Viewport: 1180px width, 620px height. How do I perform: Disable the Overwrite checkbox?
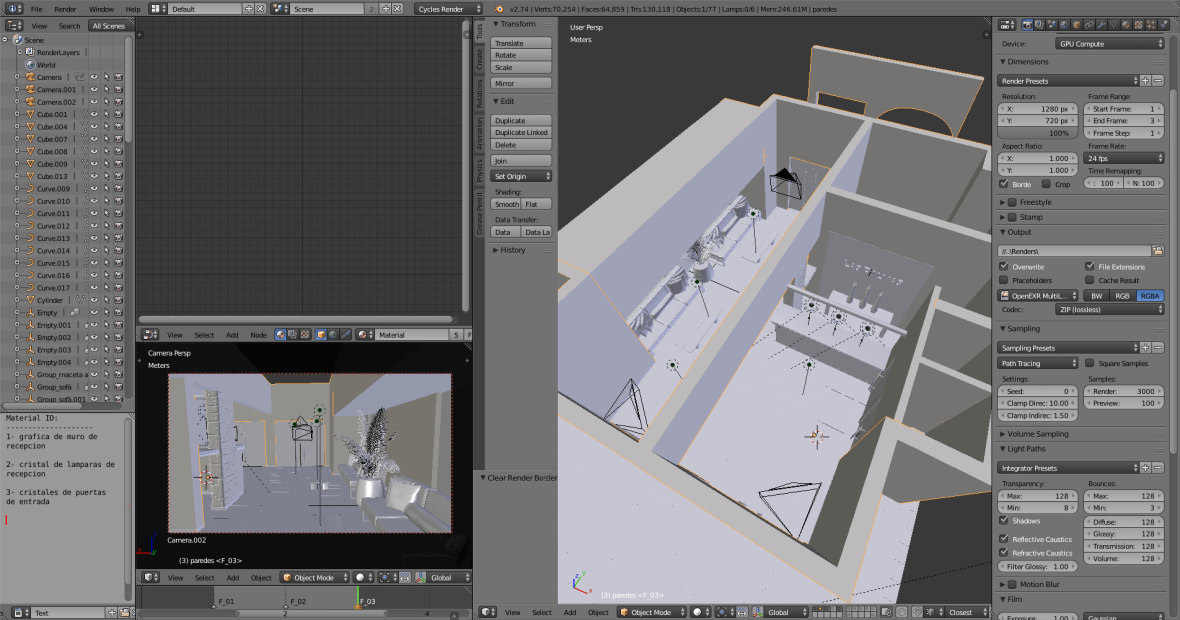(1005, 267)
